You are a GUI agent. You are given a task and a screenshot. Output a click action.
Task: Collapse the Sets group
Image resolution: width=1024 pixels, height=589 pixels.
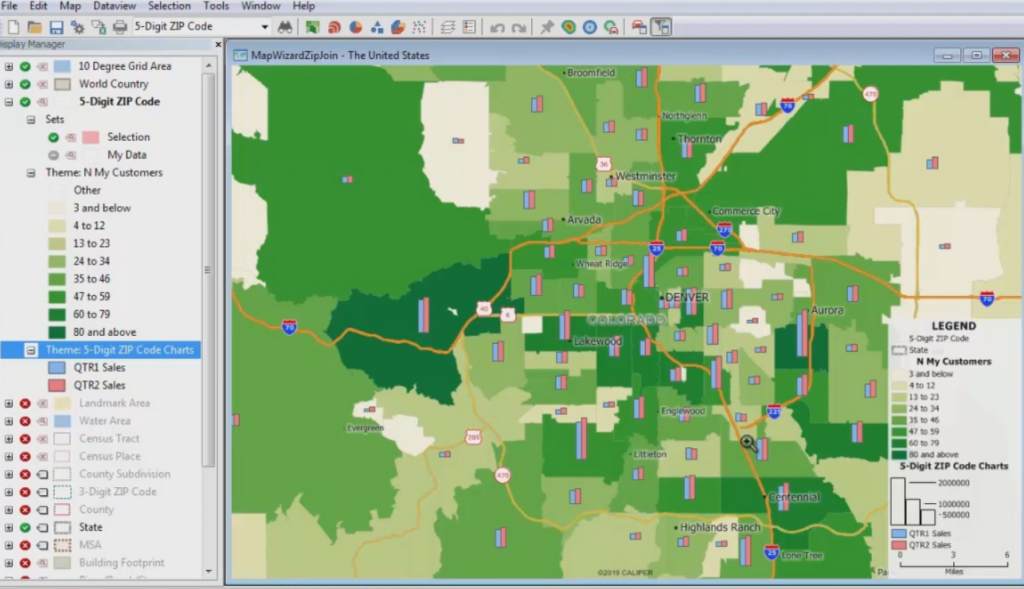(31, 119)
